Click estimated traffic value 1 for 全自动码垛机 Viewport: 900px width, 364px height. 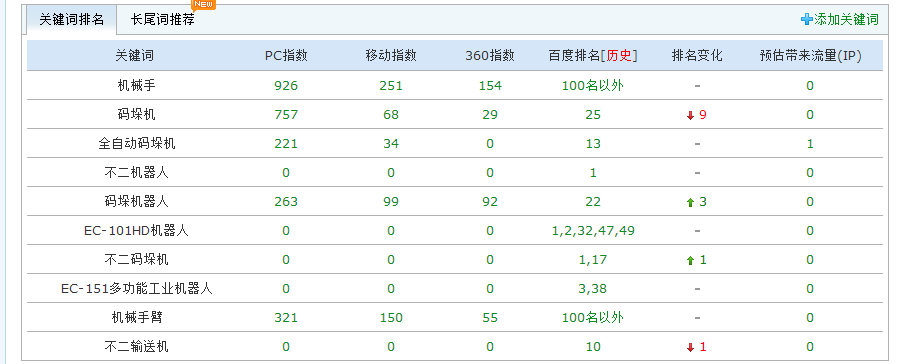tap(810, 144)
